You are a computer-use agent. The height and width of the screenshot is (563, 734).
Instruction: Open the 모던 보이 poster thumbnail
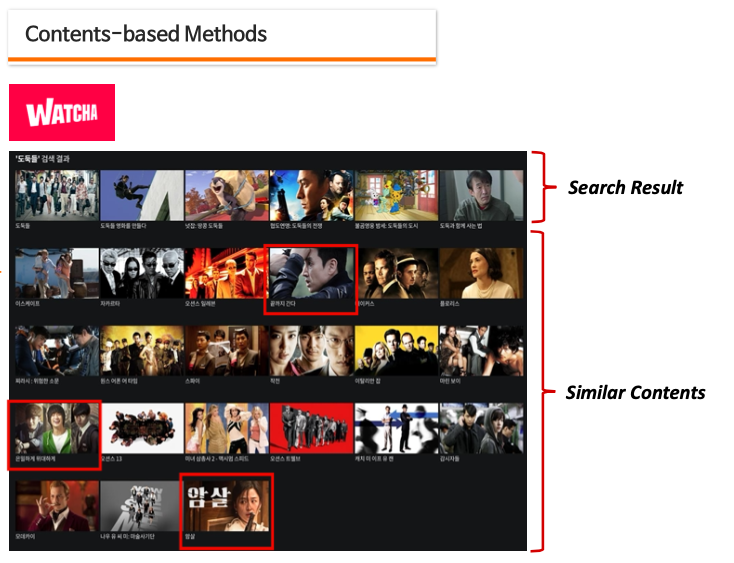tap(482, 351)
